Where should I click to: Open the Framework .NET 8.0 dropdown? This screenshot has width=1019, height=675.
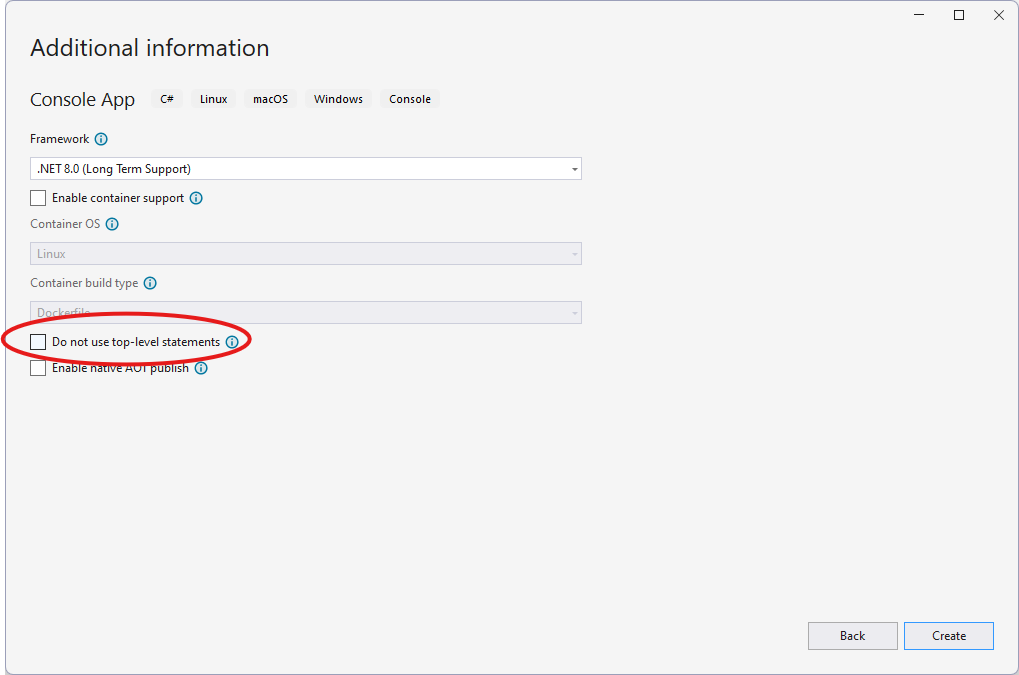[x=305, y=169]
